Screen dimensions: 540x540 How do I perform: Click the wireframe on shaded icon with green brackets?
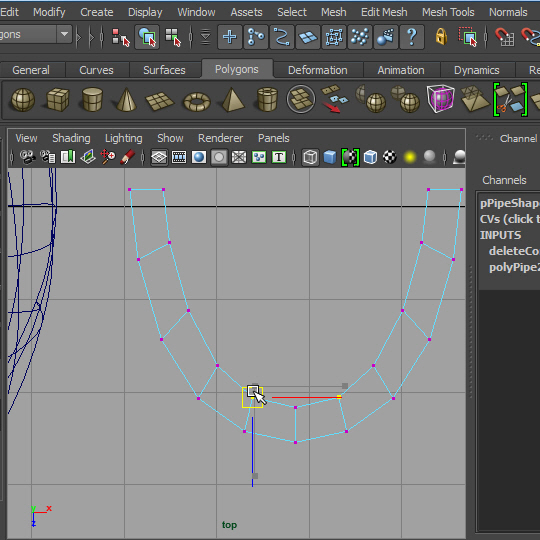[350, 157]
